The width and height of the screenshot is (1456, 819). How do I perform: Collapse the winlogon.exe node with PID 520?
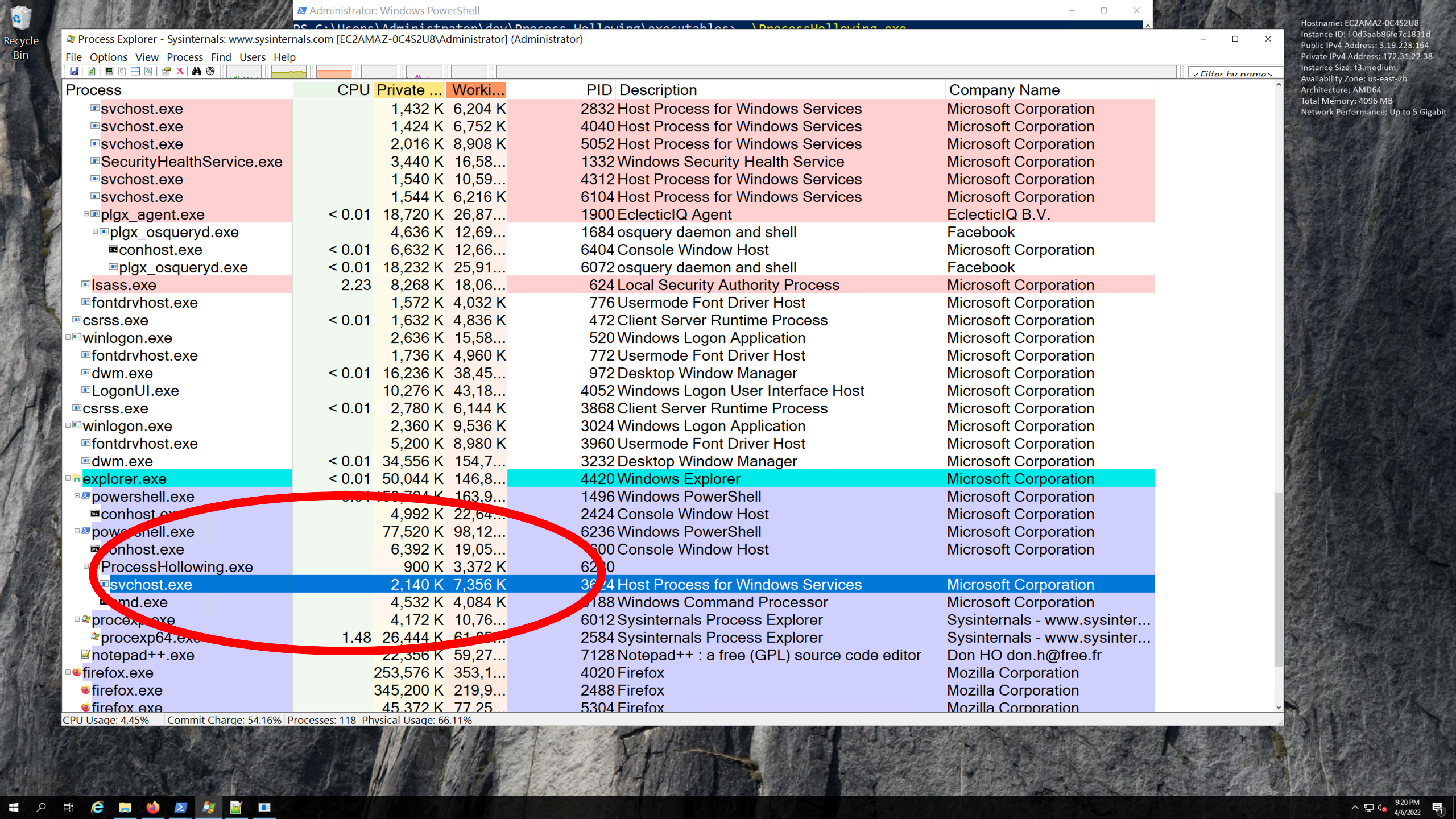68,337
